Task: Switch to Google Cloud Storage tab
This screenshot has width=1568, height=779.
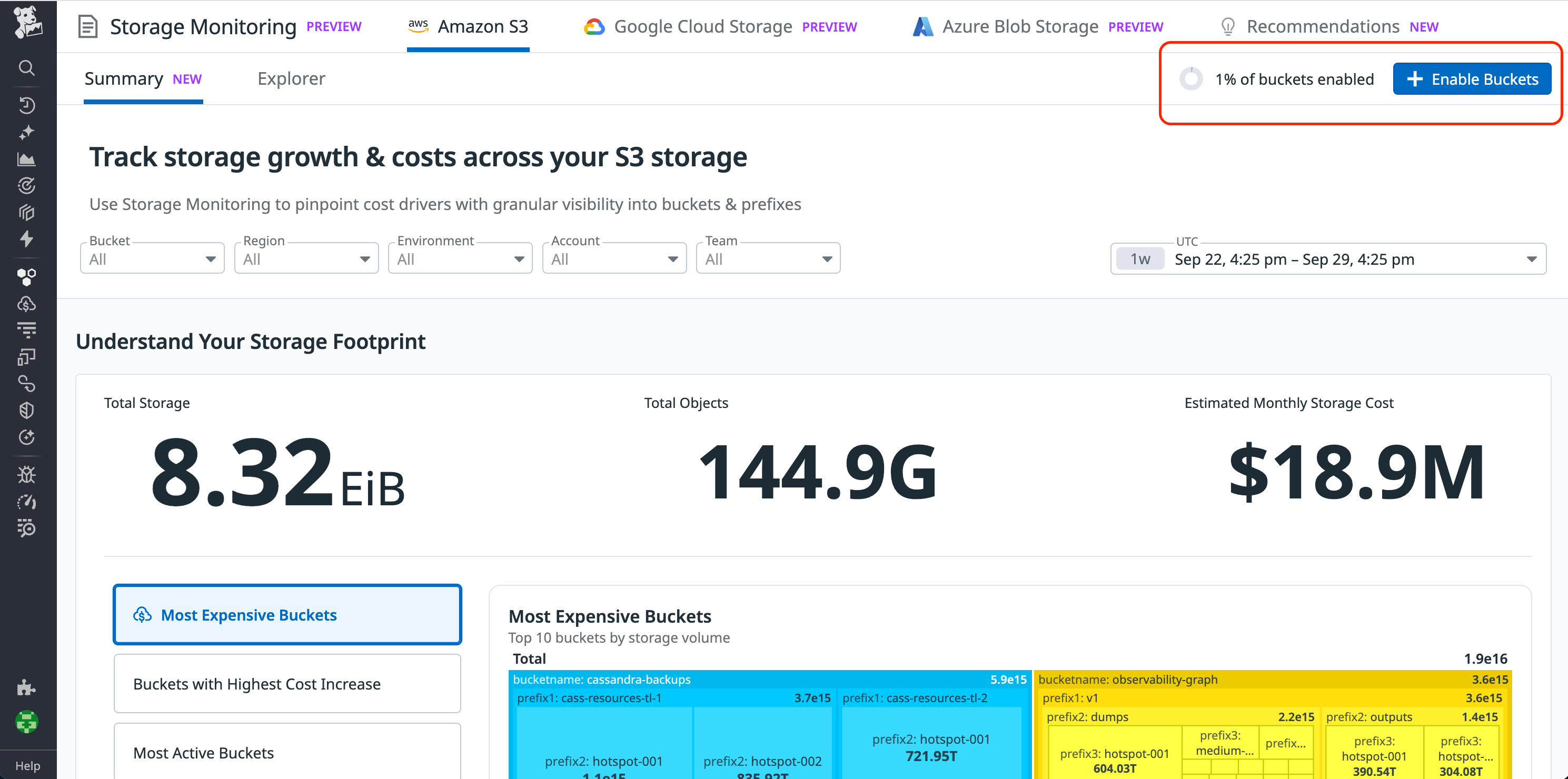Action: click(x=702, y=27)
